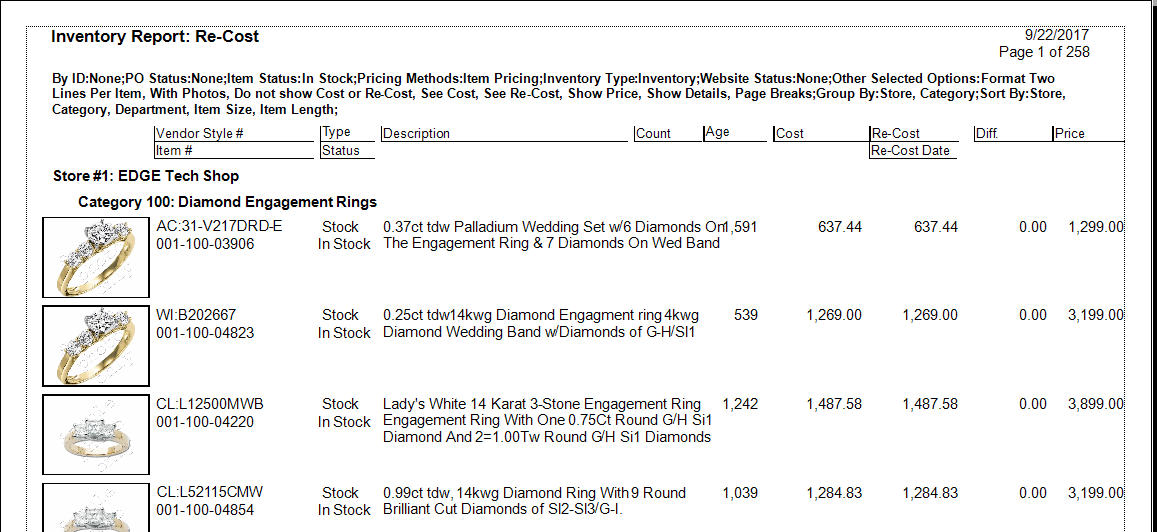Click the Inventory Report: Re-Cost title

(x=155, y=37)
